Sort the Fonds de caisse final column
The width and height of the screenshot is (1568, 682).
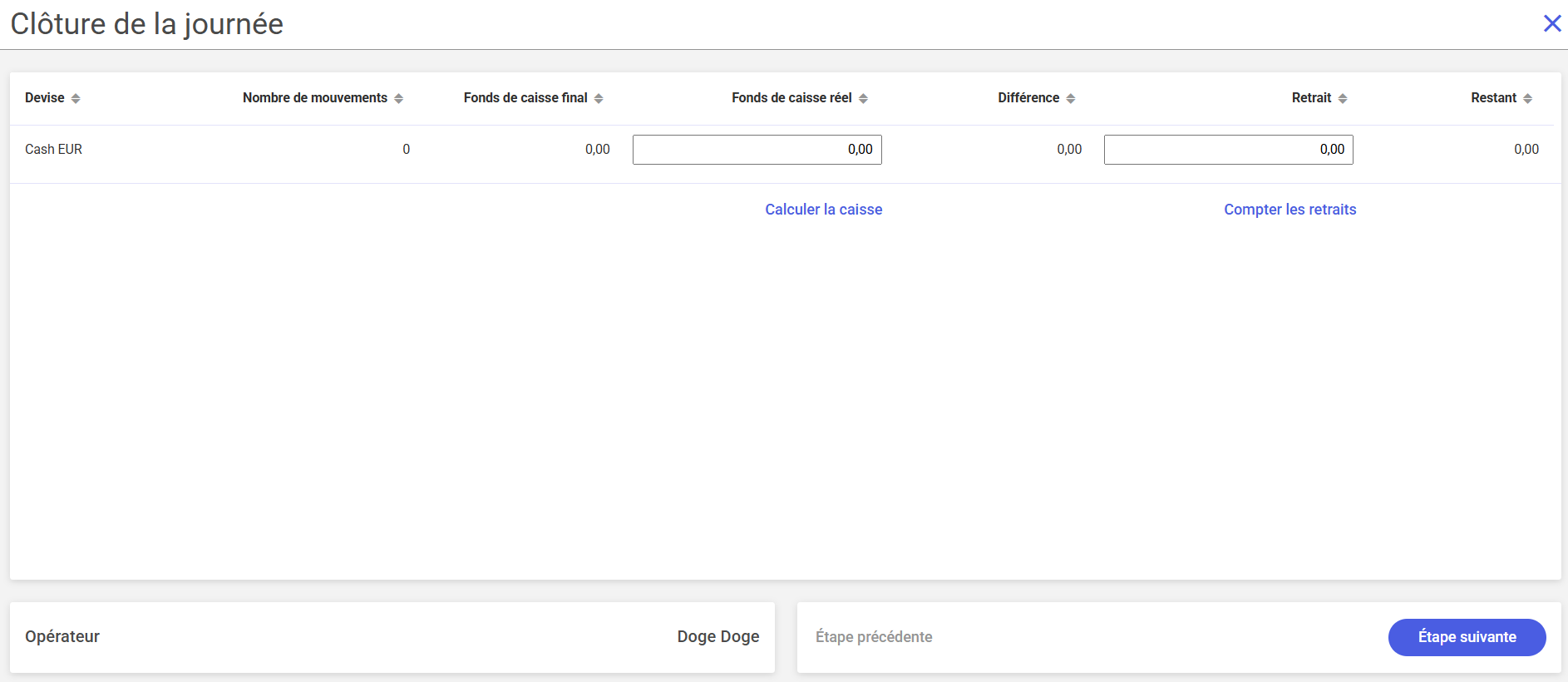(599, 98)
